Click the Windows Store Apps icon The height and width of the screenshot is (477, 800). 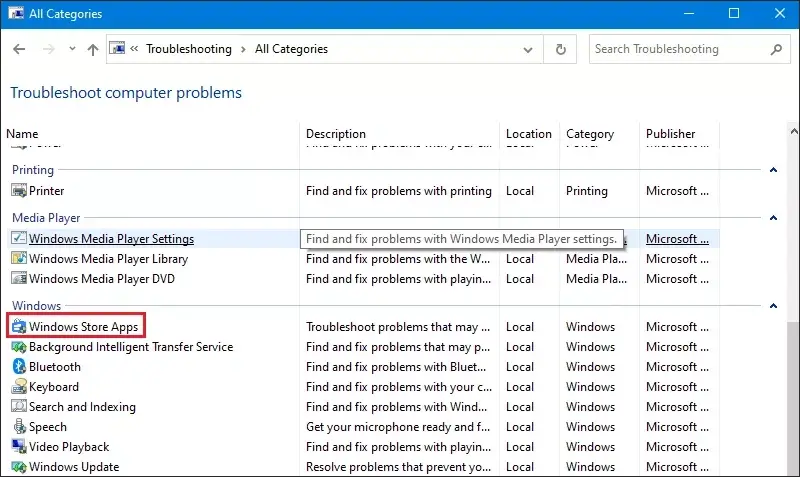tap(19, 327)
